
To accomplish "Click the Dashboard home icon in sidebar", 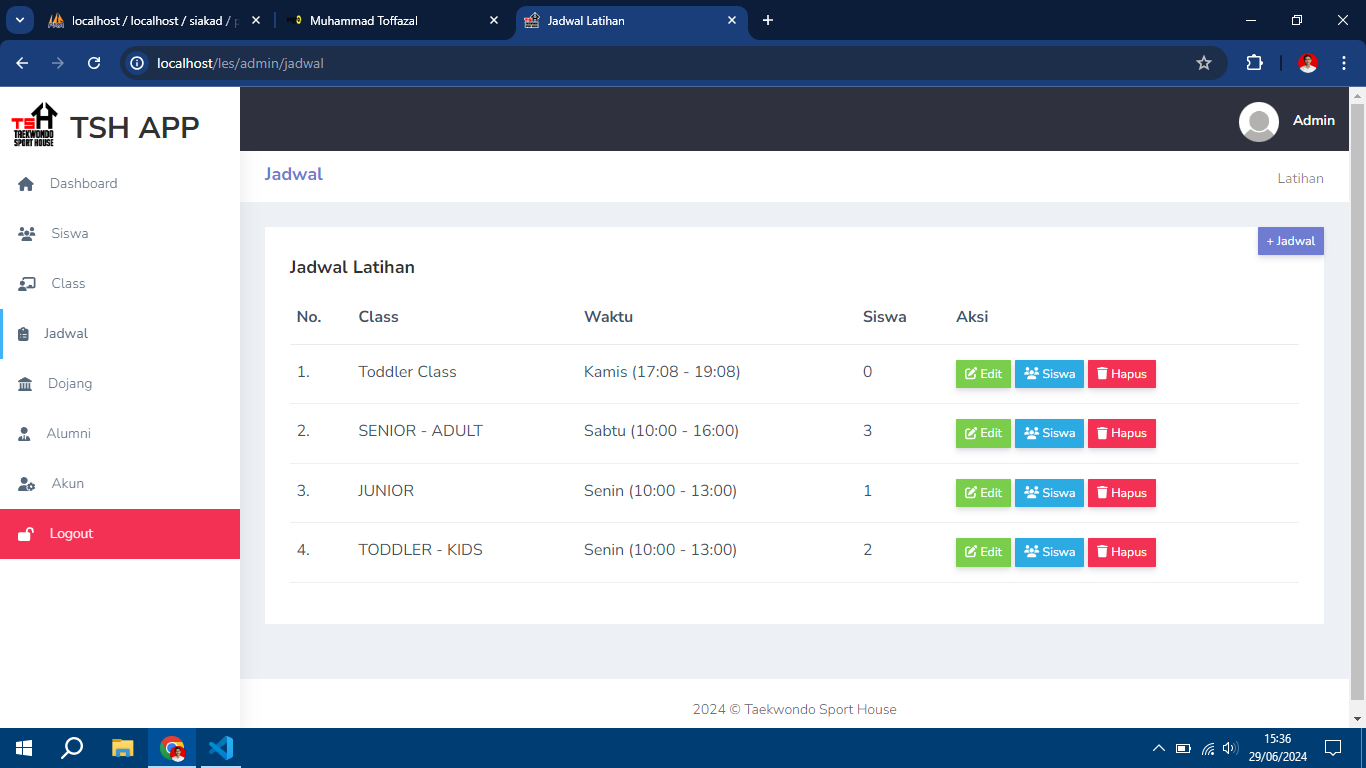I will (26, 184).
